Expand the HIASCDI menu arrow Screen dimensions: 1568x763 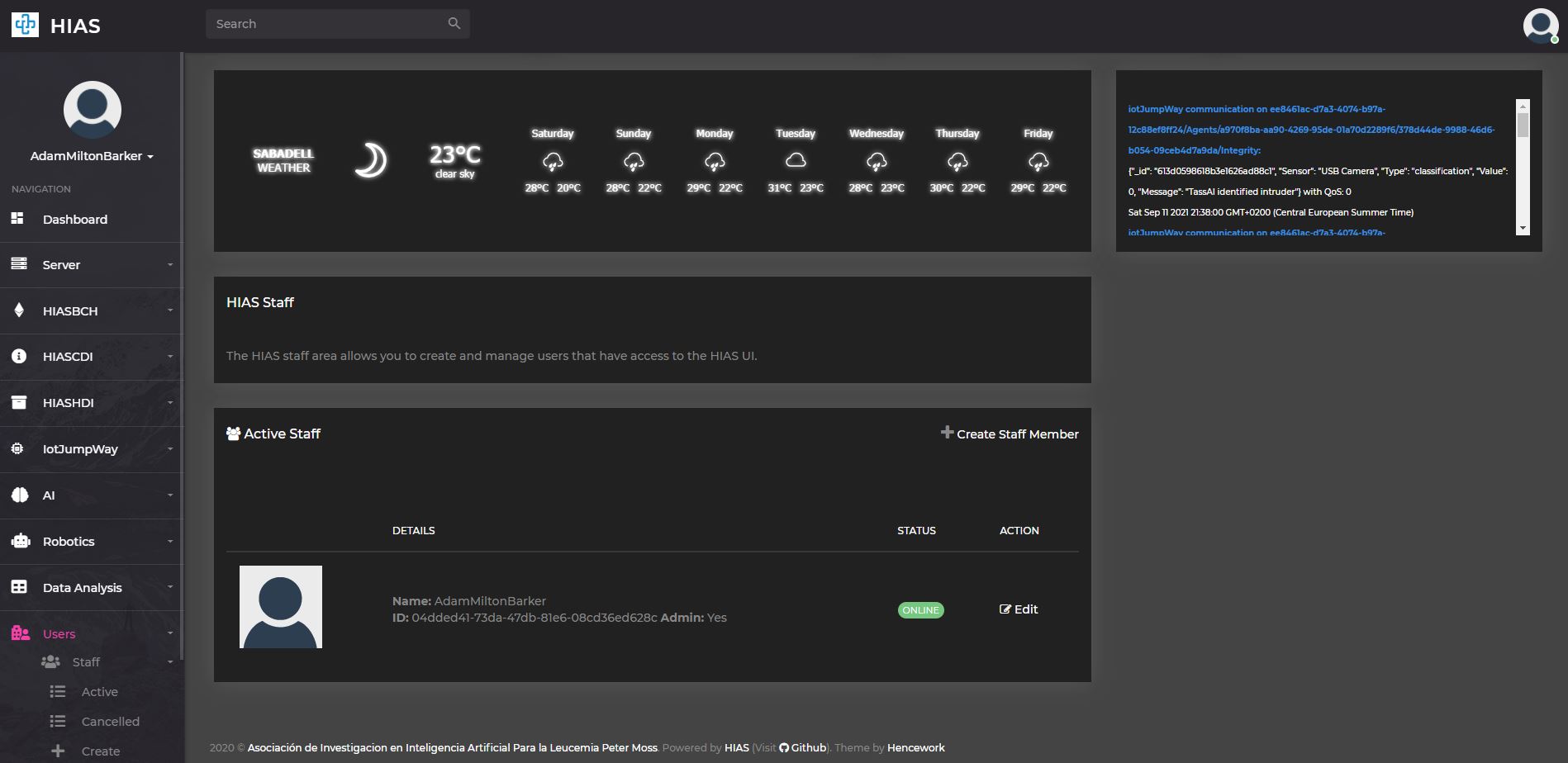pos(170,357)
